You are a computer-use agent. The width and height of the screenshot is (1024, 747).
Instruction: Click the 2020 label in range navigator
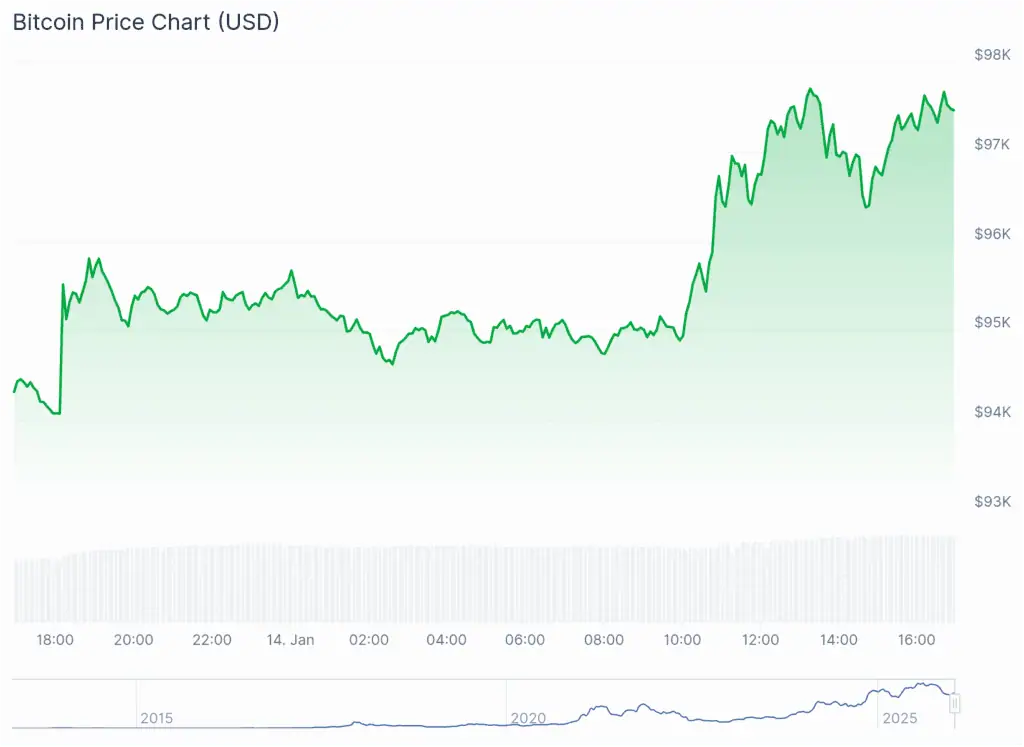point(527,718)
